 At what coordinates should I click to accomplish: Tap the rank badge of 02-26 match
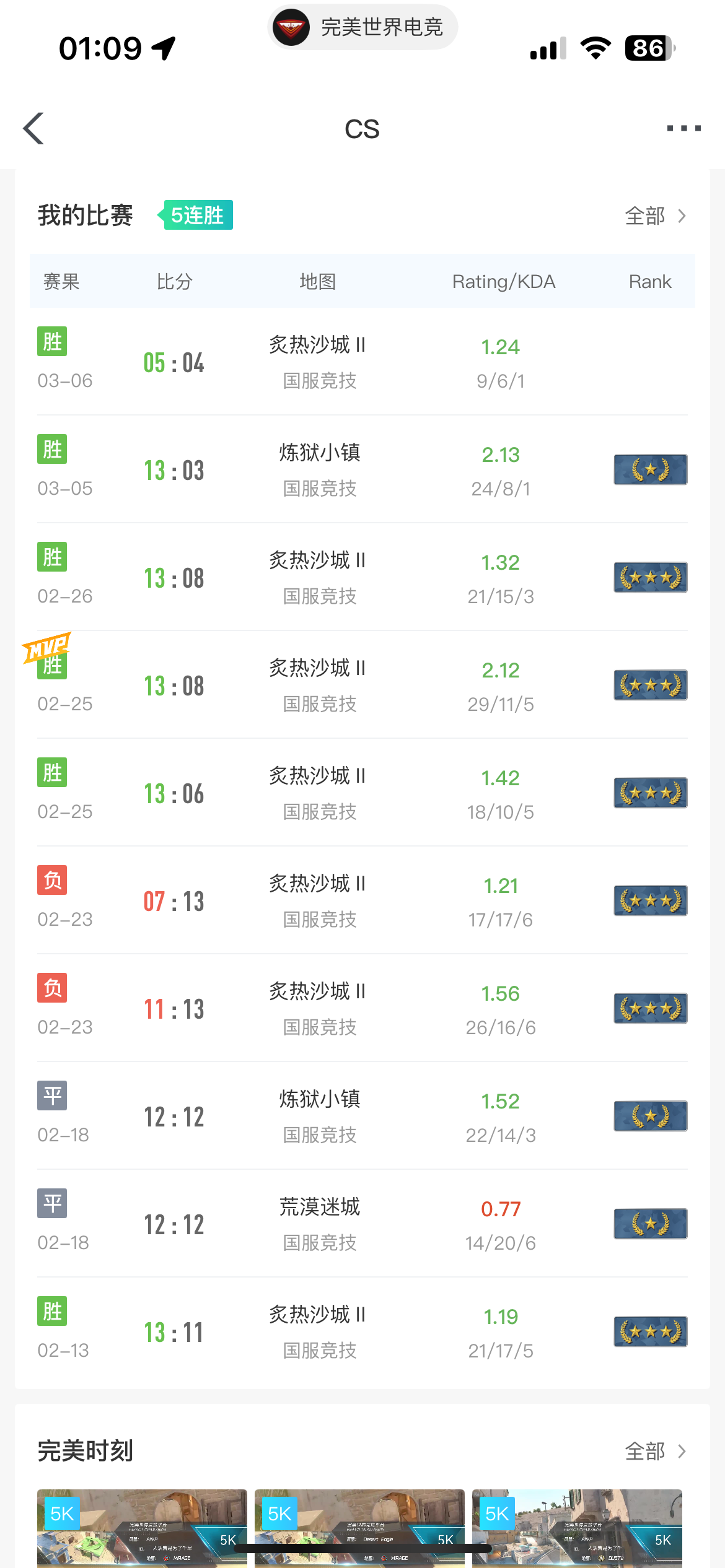coord(650,577)
